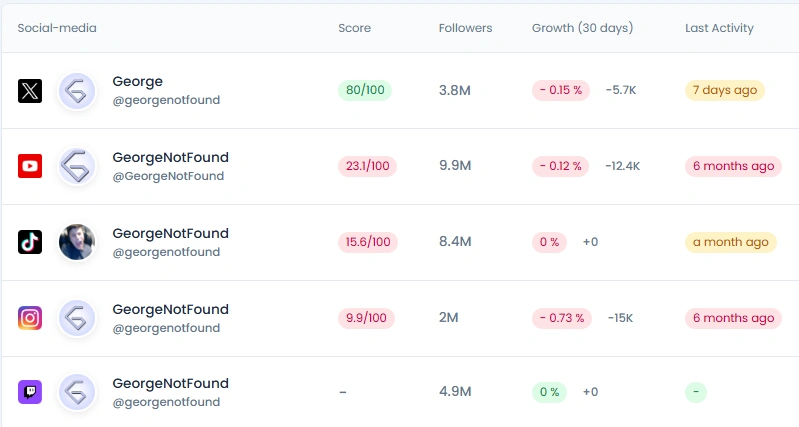Click the green 0 % growth badge for Twitch
Screen dimensions: 799x427
tap(549, 392)
